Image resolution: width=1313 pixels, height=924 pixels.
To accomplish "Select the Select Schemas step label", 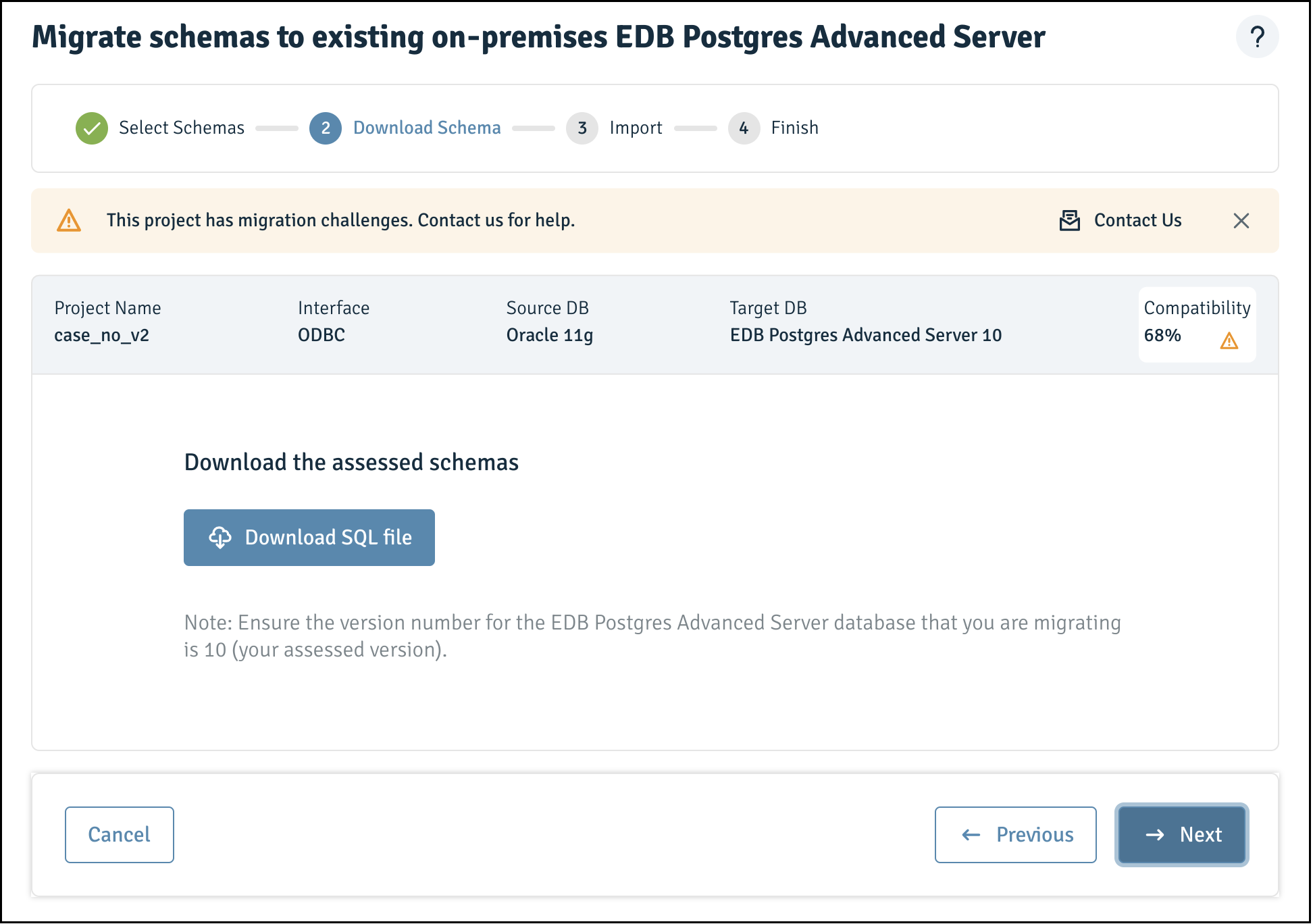I will pyautogui.click(x=182, y=128).
